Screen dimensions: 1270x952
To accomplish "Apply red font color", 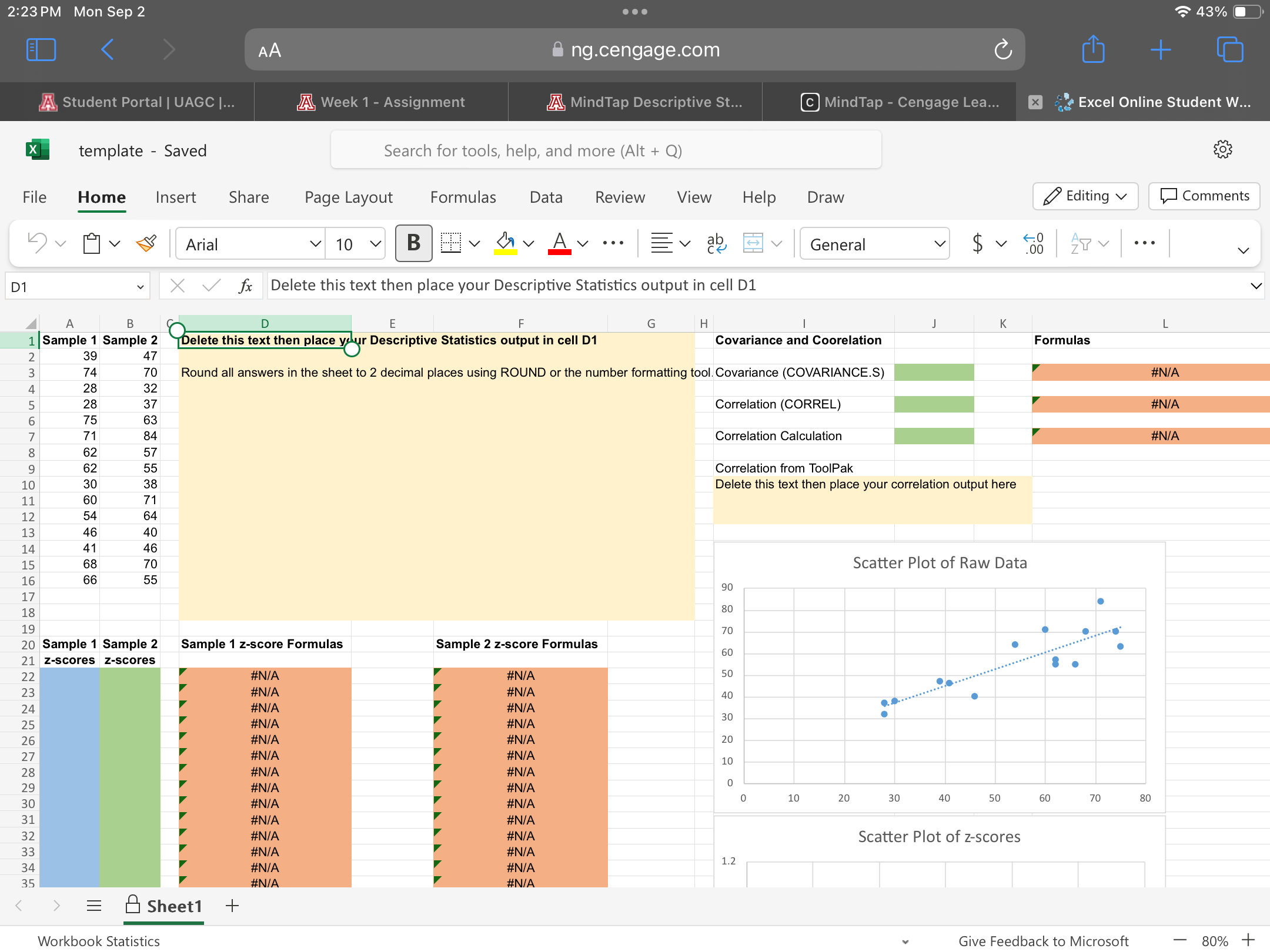I will coord(559,243).
